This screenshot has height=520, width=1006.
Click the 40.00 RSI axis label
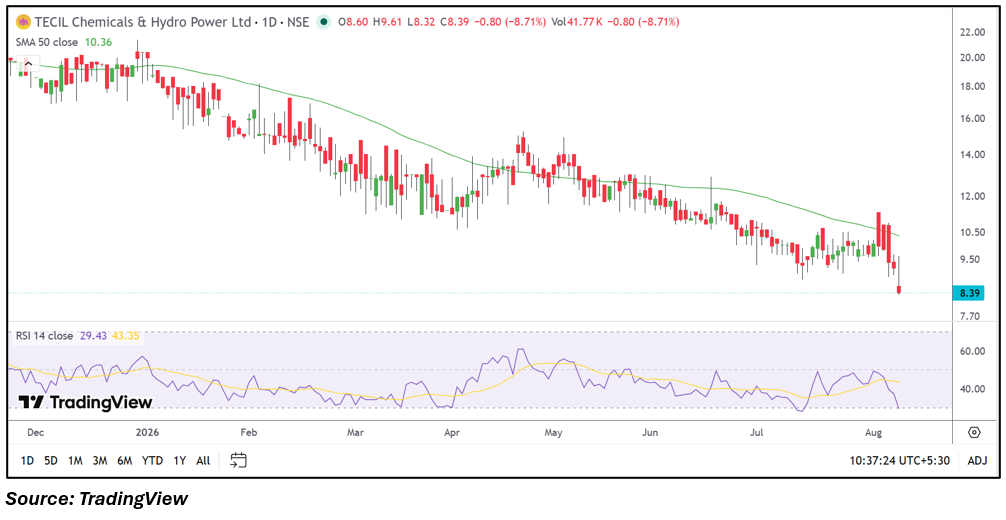point(972,389)
